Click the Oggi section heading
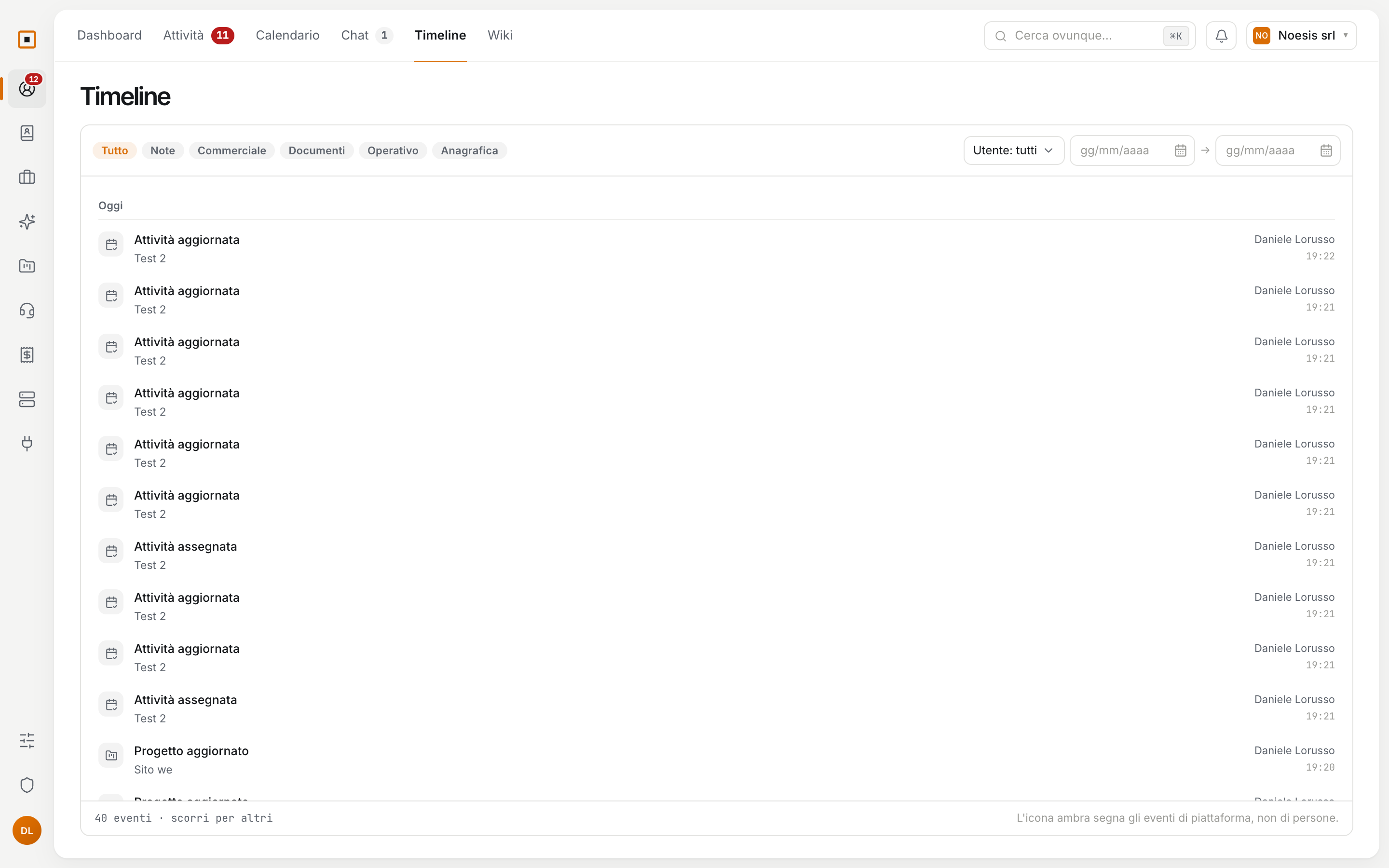This screenshot has height=868, width=1389. [110, 205]
